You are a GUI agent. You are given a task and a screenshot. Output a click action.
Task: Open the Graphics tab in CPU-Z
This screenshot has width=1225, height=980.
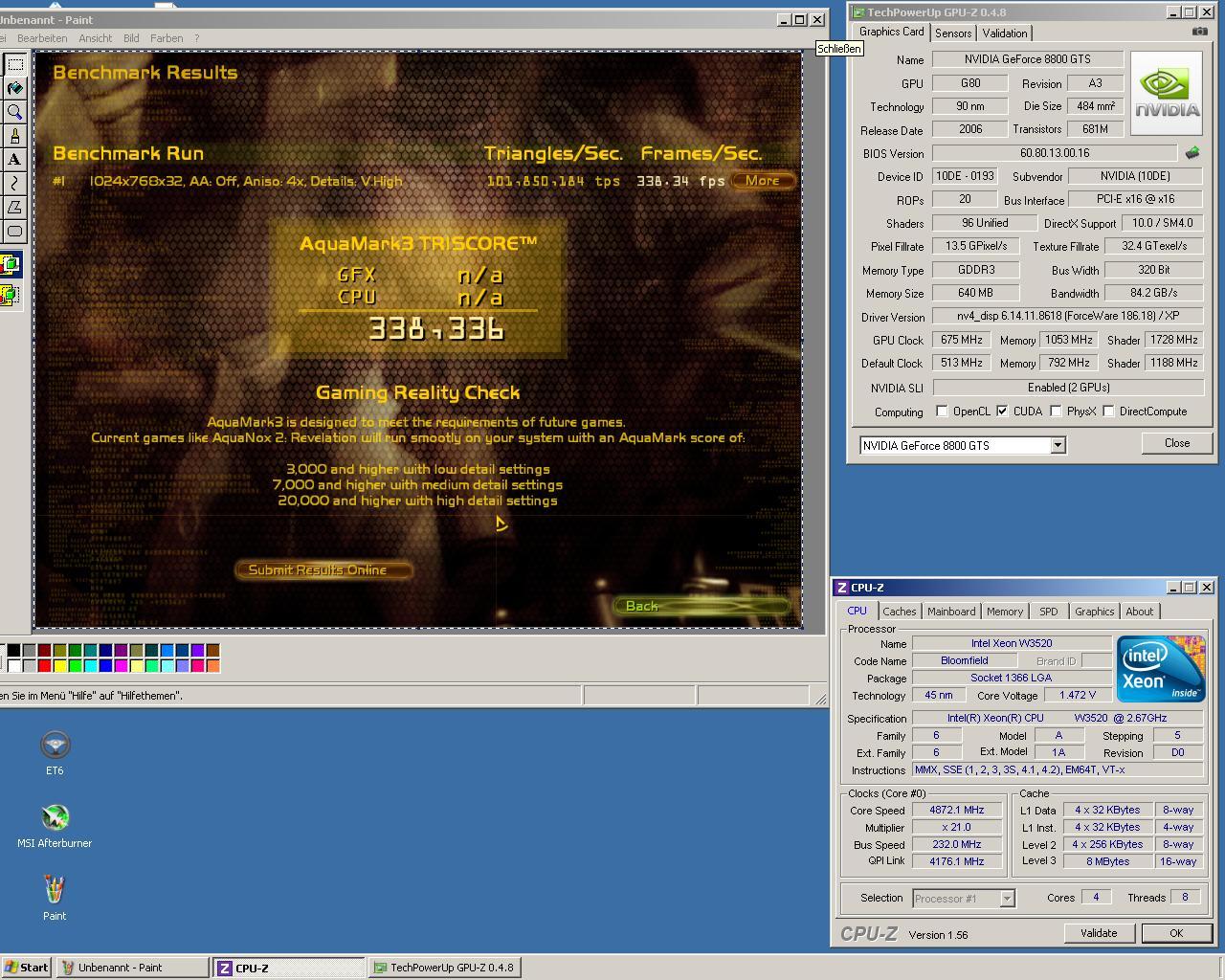tap(1094, 612)
